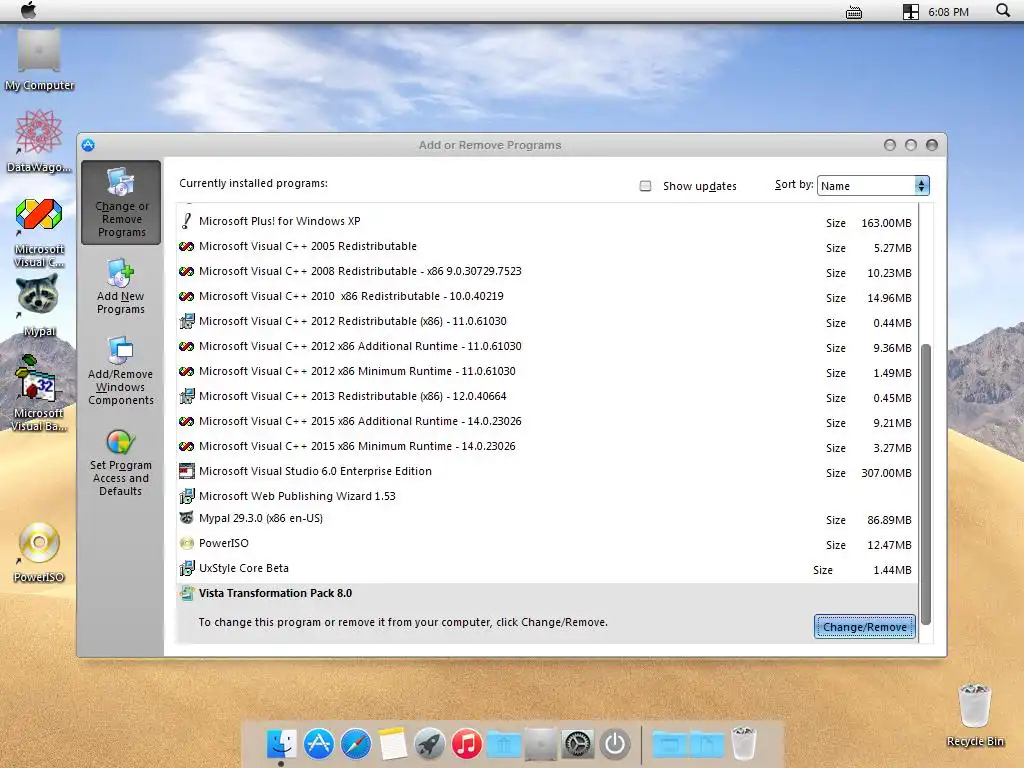
Task: Open the Music icon in the dock
Action: 467,743
